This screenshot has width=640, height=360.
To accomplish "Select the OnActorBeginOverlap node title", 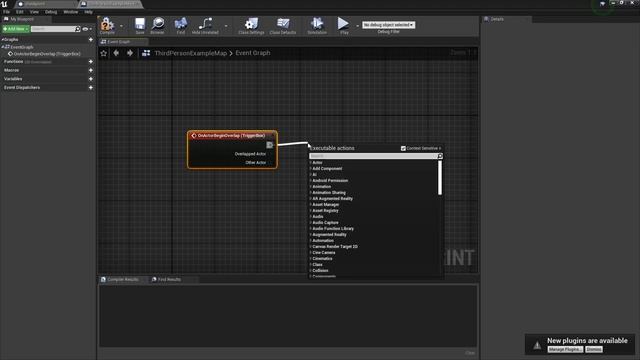I will click(231, 136).
